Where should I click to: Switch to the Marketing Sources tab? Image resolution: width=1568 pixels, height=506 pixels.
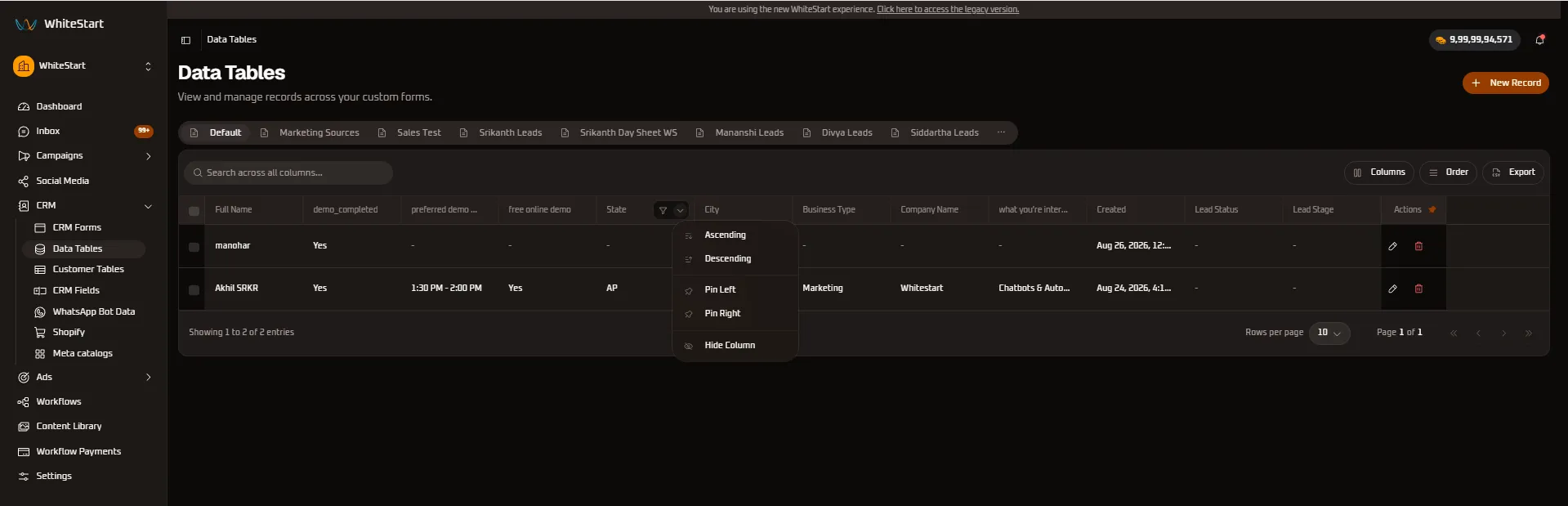point(310,132)
